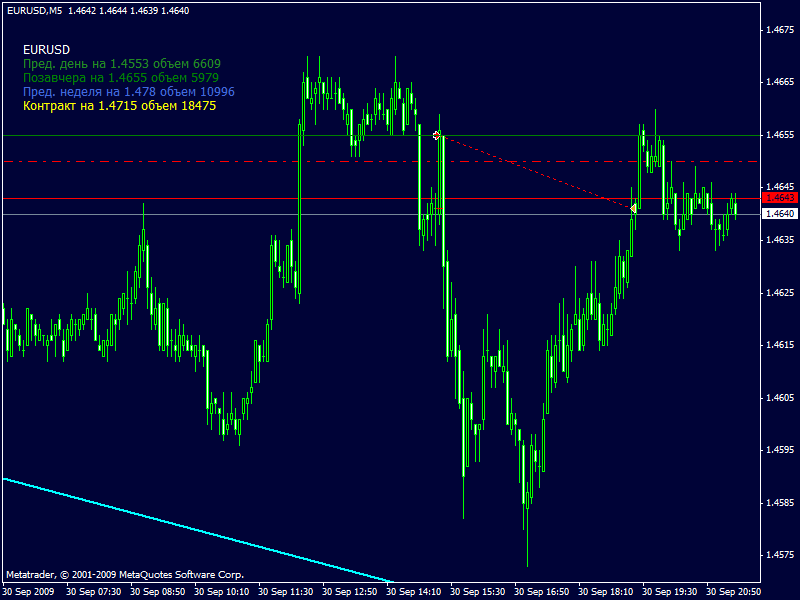Click the '30 Sep 07:30' time label
The width and height of the screenshot is (800, 600).
tap(94, 592)
